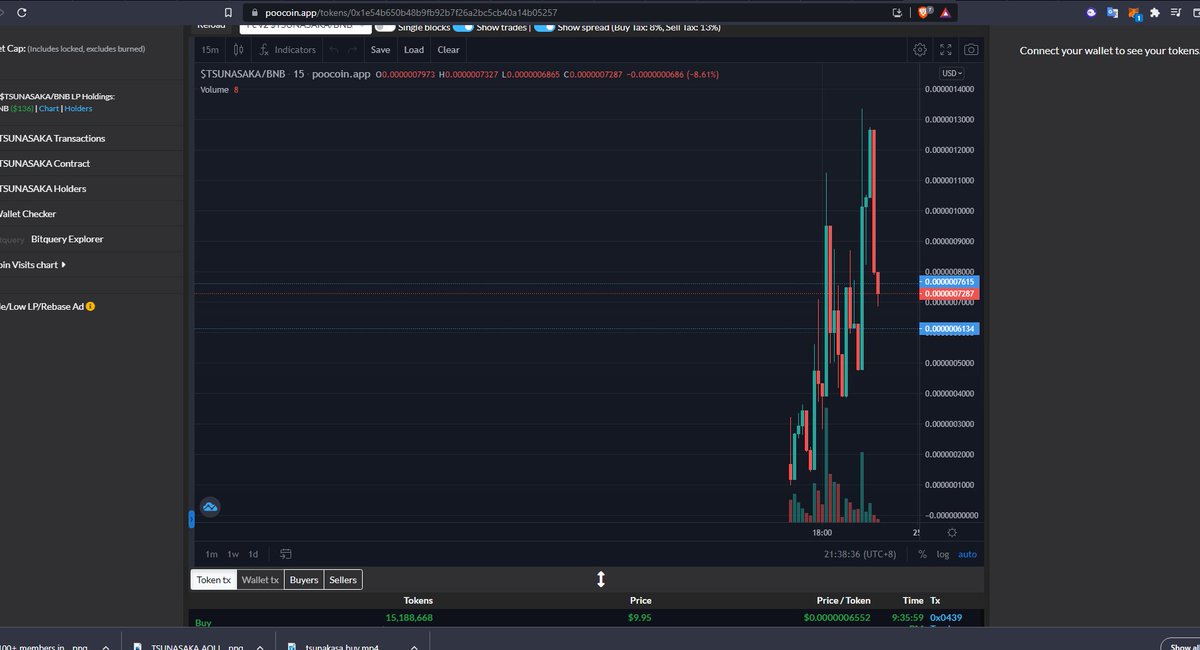Toggle the Single blocks switch

384,27
